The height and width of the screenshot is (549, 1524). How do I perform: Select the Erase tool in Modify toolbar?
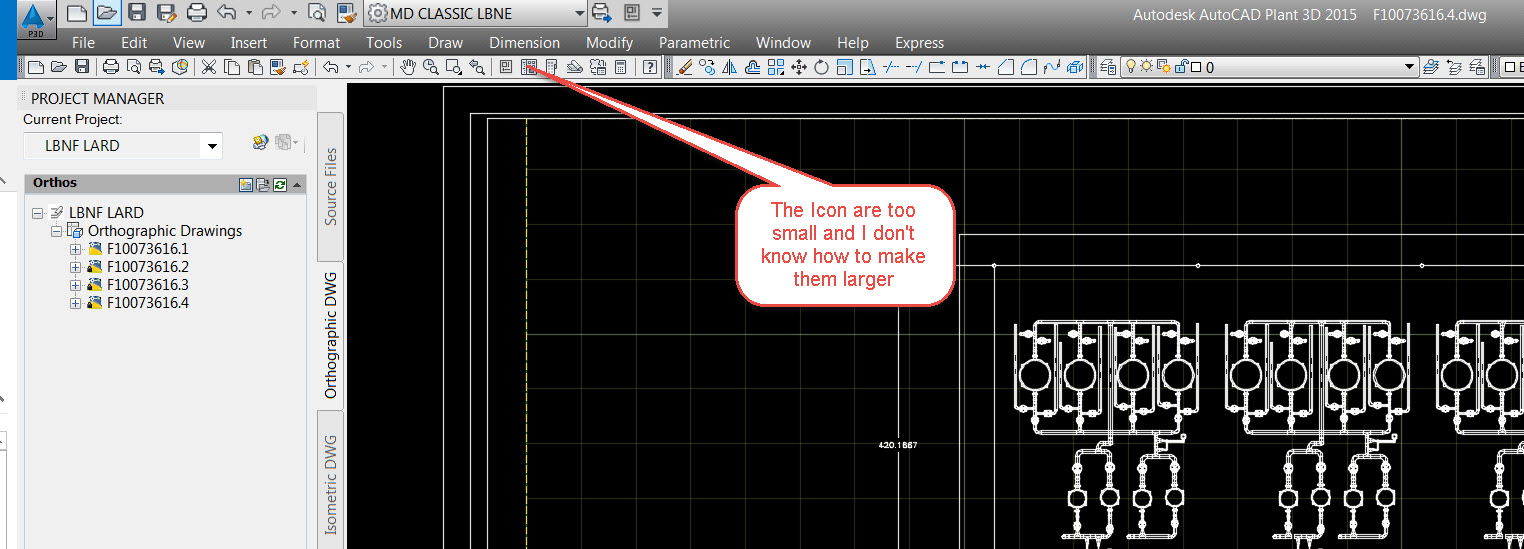(x=684, y=67)
